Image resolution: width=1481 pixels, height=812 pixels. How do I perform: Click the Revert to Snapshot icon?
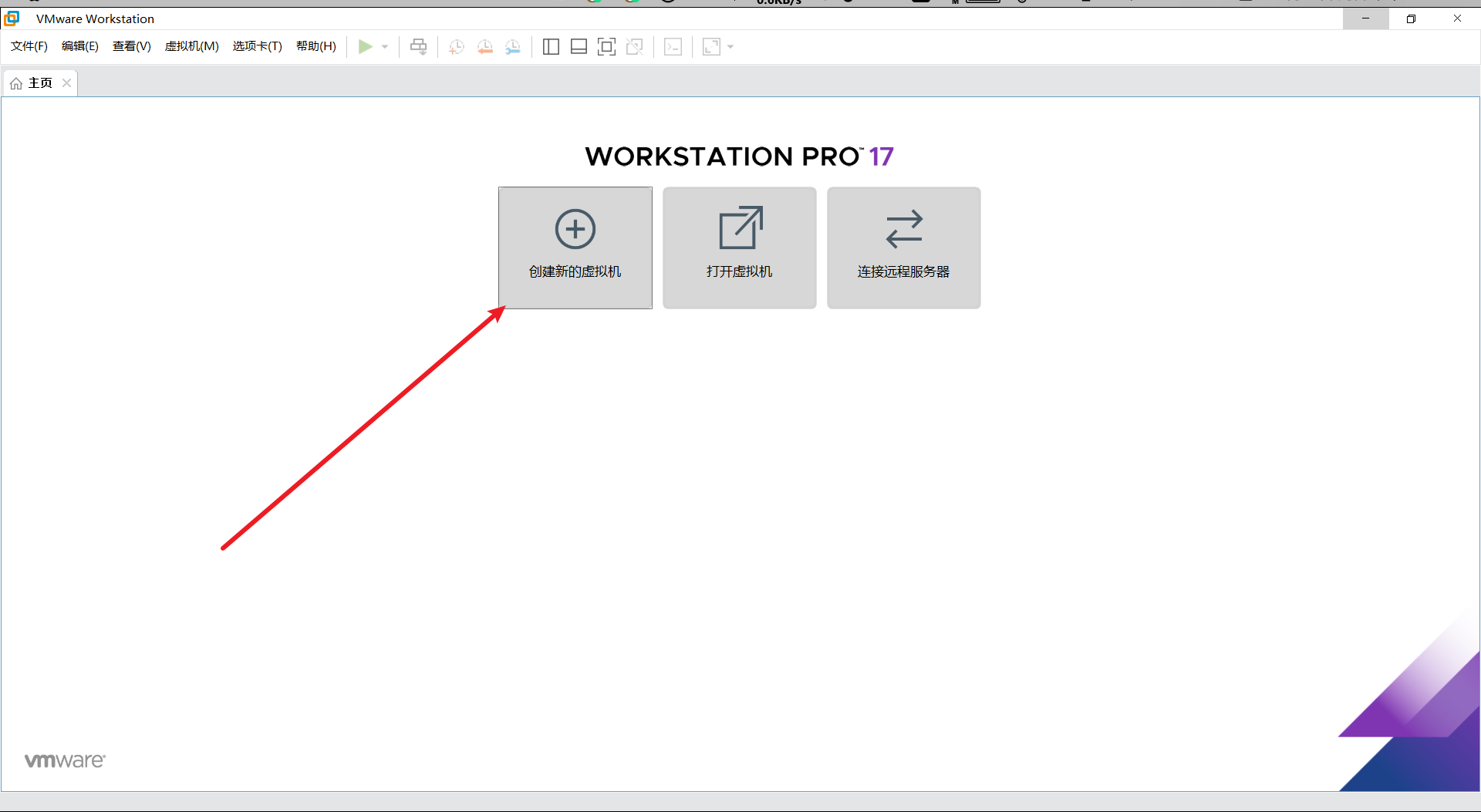tap(484, 47)
